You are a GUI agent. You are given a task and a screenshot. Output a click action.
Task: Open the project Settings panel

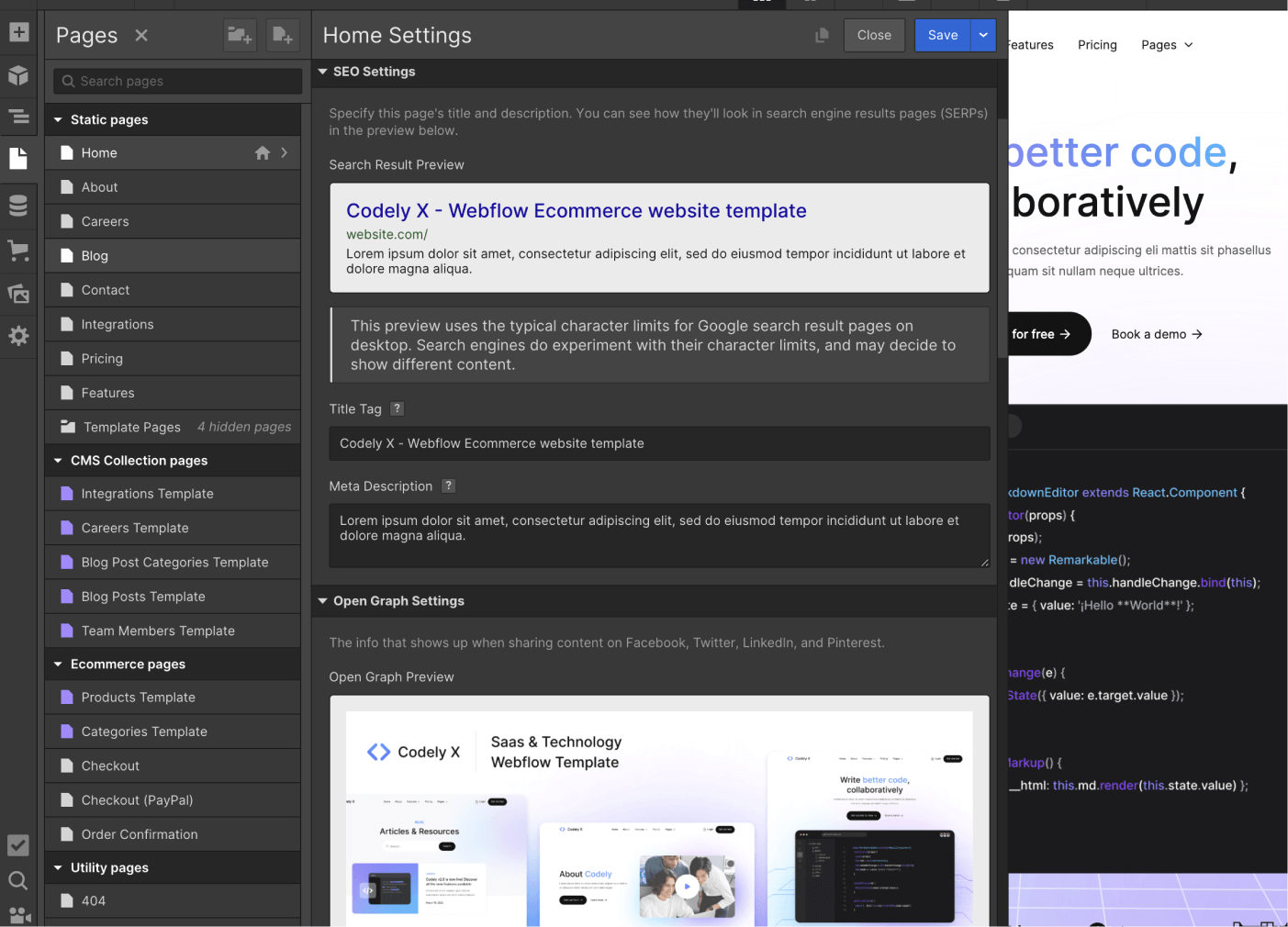pyautogui.click(x=18, y=336)
